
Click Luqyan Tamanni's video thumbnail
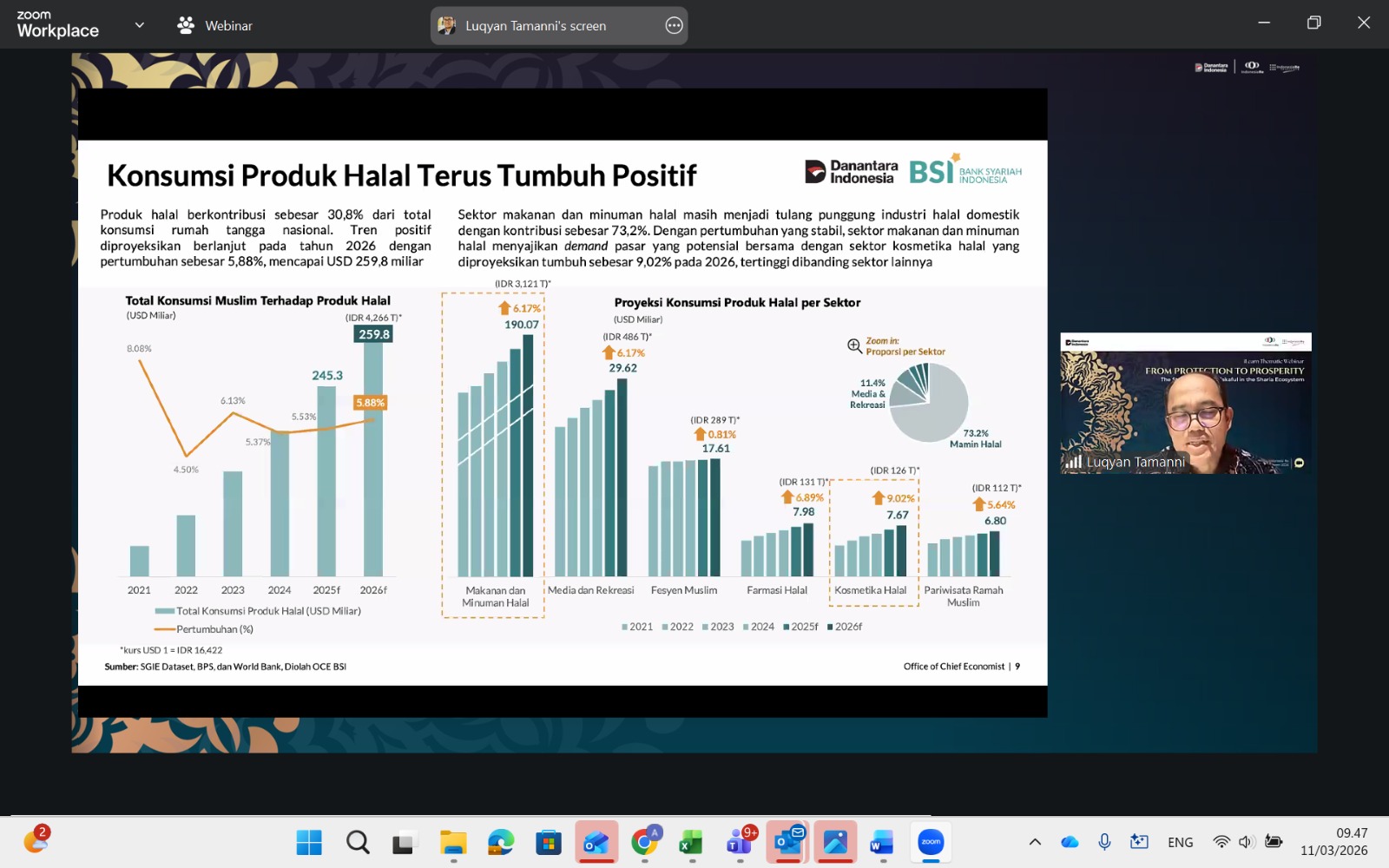pos(1185,403)
